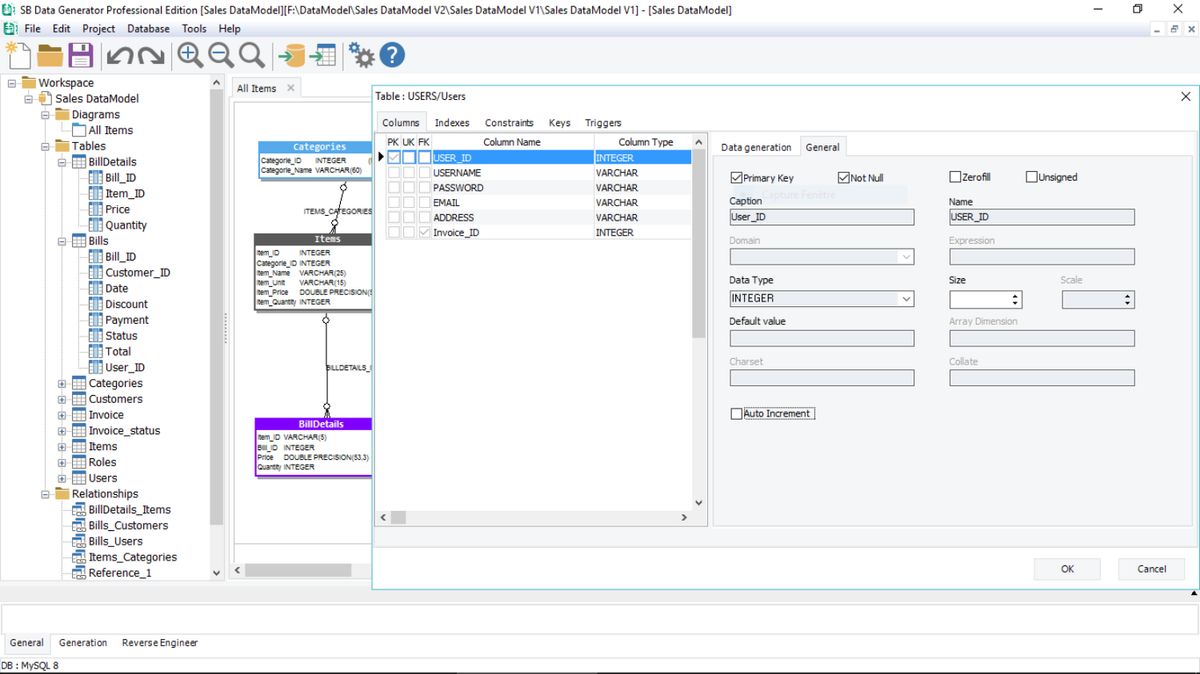Click the Cancel button
The width and height of the screenshot is (1200, 674).
pyautogui.click(x=1152, y=568)
